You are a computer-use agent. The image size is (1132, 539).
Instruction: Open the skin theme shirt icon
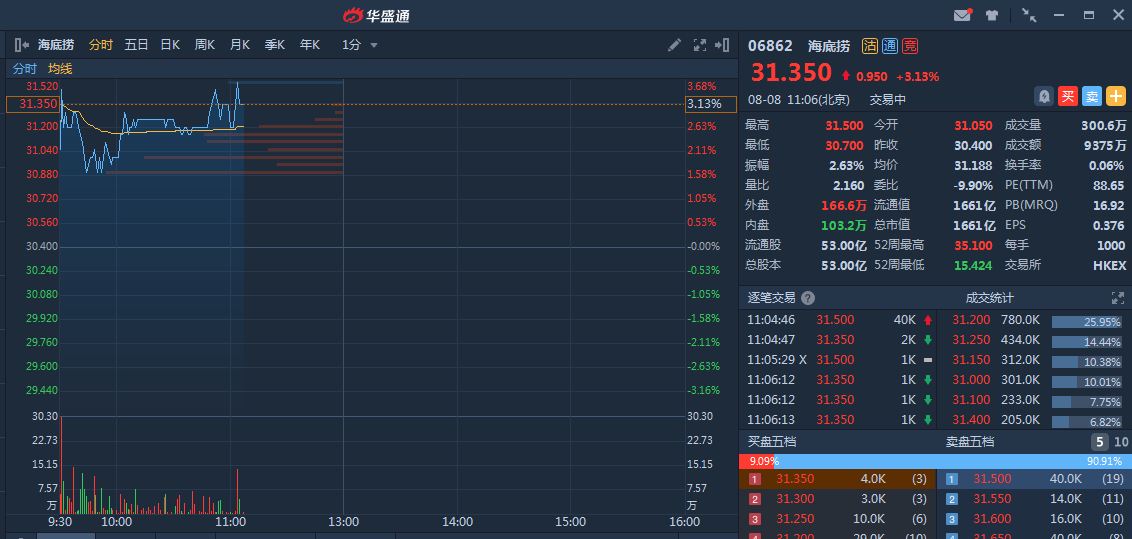coord(992,15)
